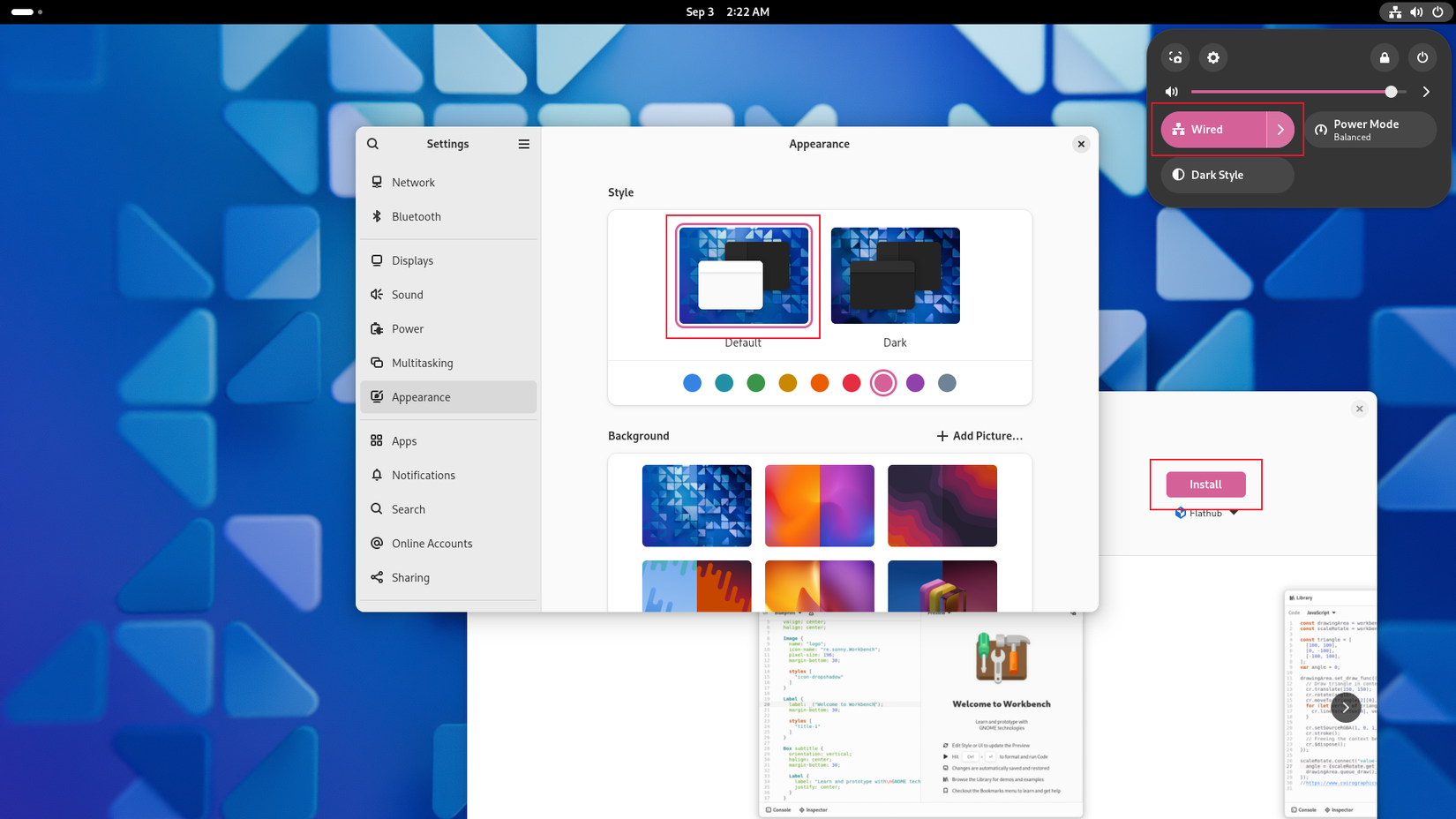This screenshot has height=819, width=1456.
Task: Select the green accent color swatch
Action: [x=755, y=383]
